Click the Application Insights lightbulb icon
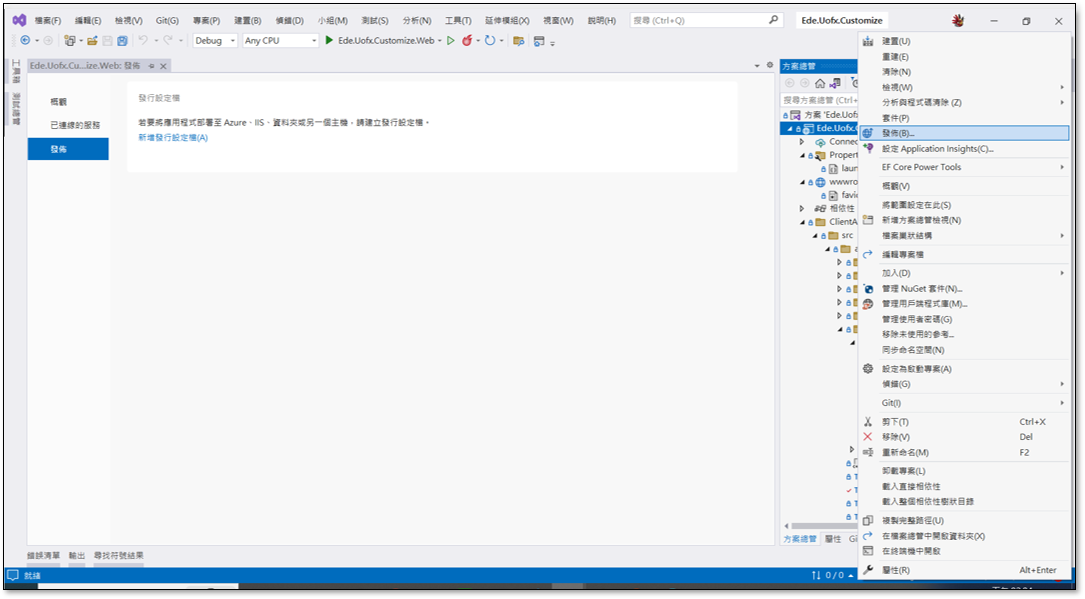This screenshot has width=1085, height=599. click(x=868, y=148)
